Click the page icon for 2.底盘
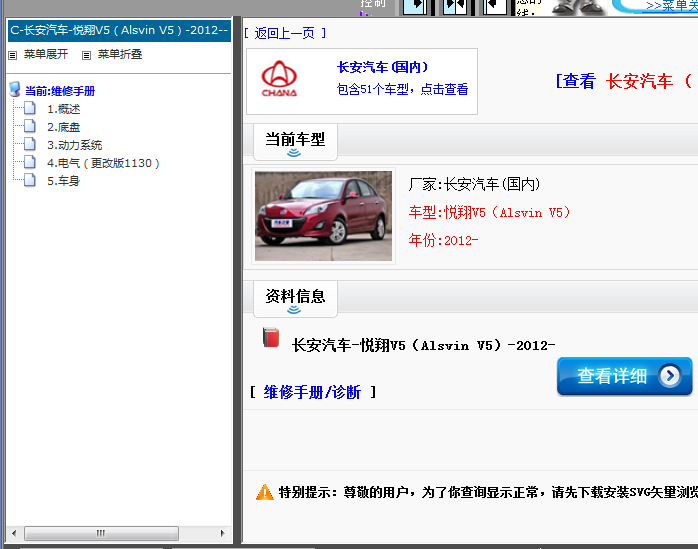The width and height of the screenshot is (698, 549). (29, 126)
